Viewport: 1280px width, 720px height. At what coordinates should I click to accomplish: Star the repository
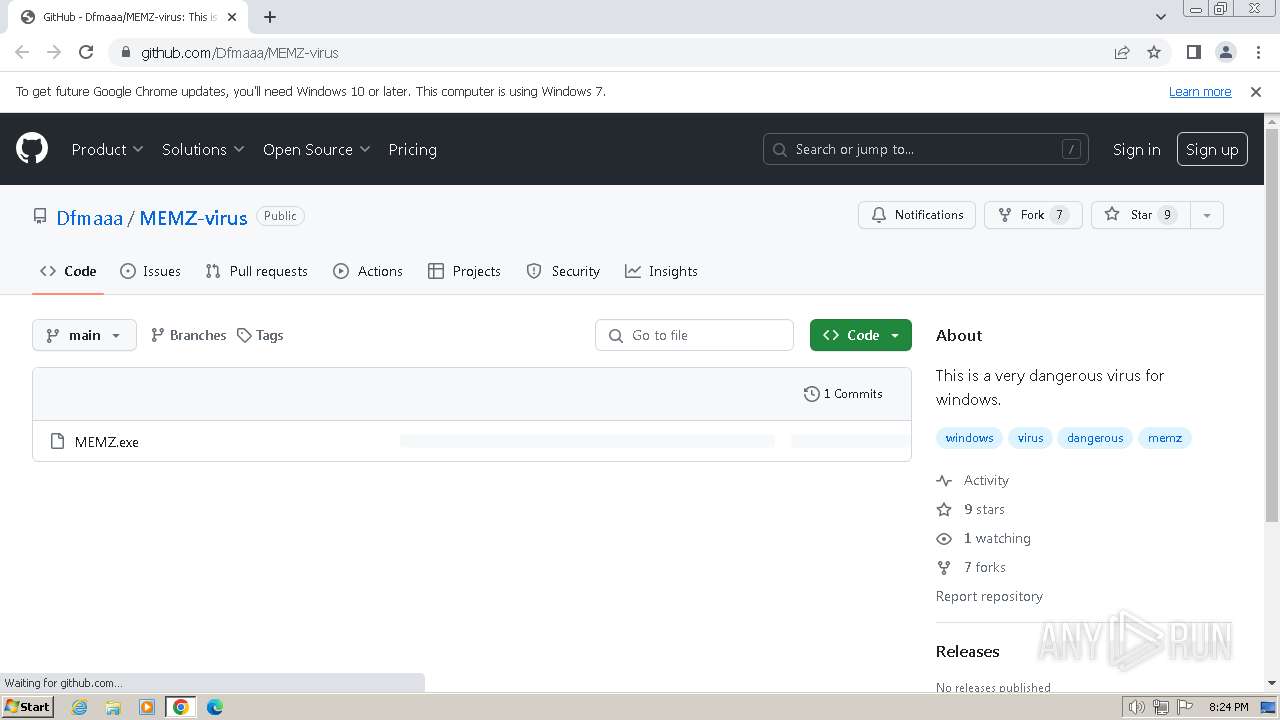click(1141, 215)
